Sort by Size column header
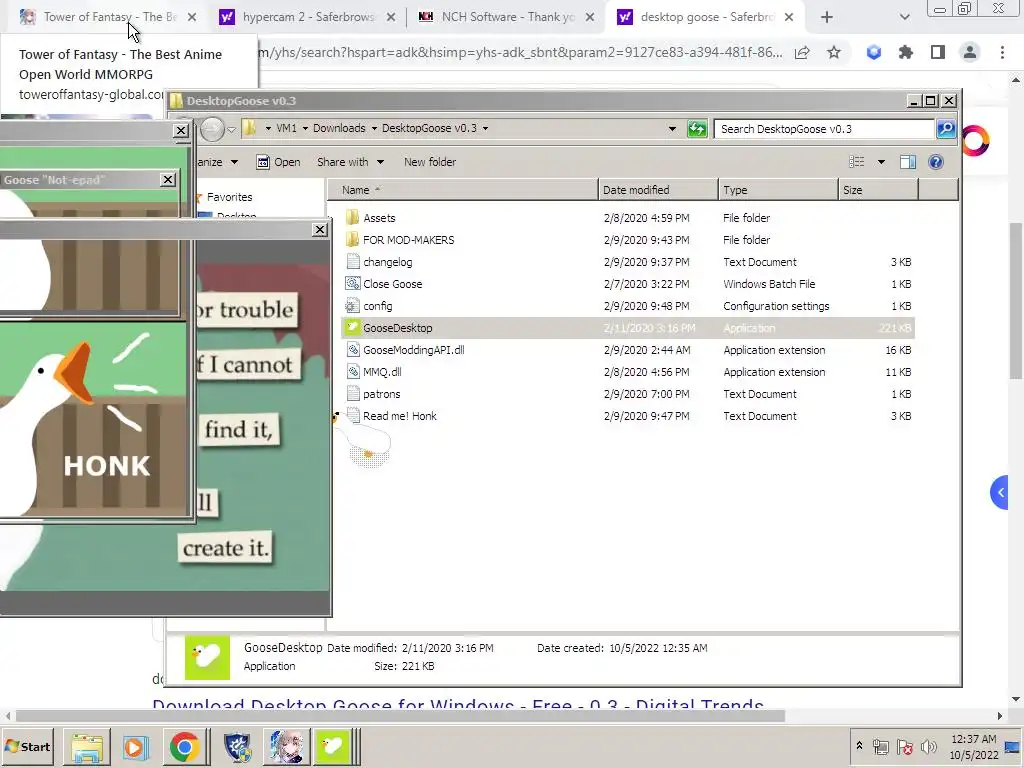 pyautogui.click(x=879, y=190)
